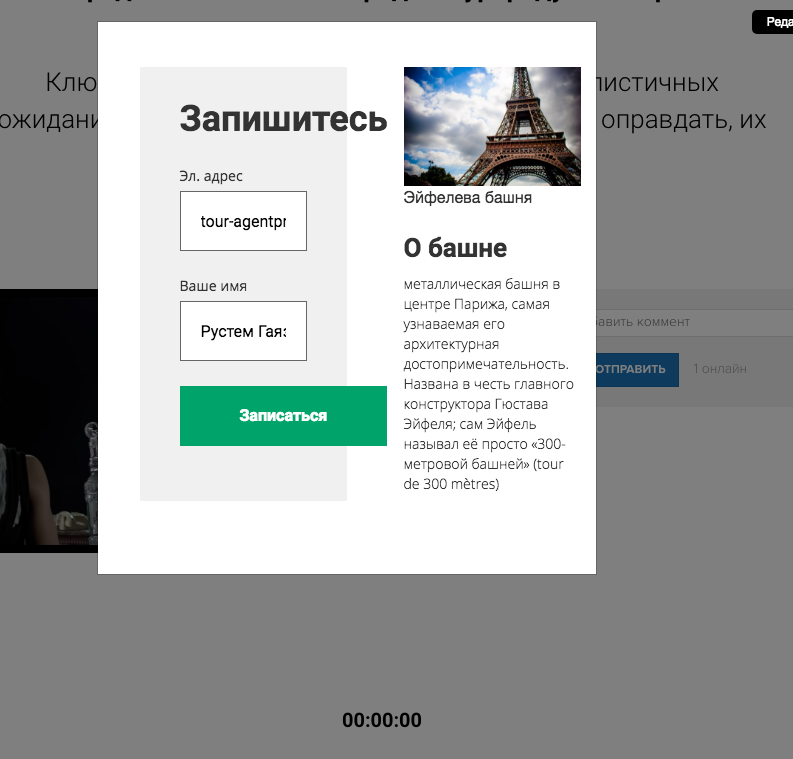Screen dimensions: 793x759
Task: Click dimmed headline text left of modal
Action: 49,101
